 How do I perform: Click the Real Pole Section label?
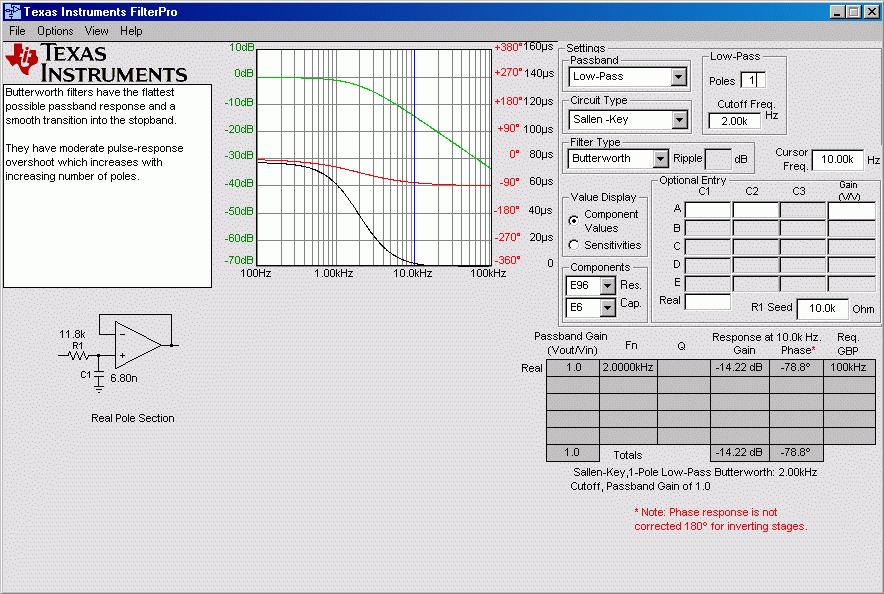[x=132, y=418]
